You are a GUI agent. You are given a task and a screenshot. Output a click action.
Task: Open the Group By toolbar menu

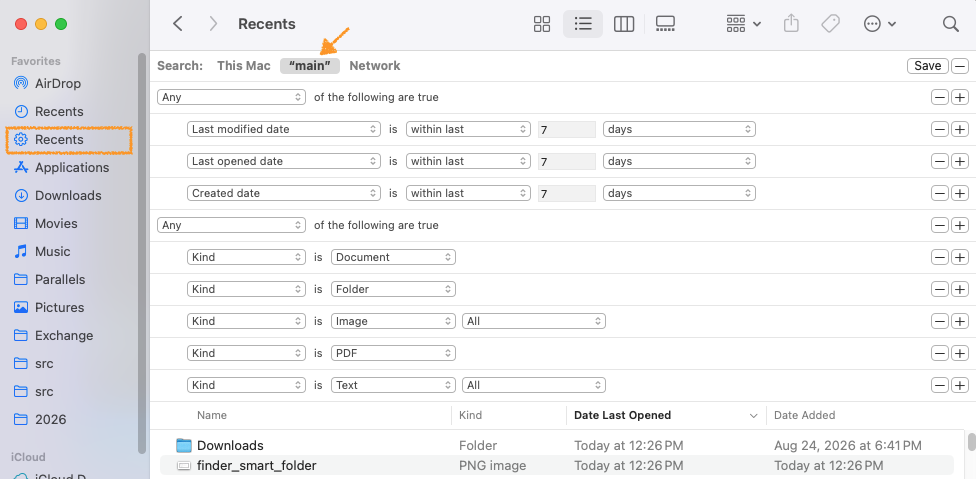point(743,24)
